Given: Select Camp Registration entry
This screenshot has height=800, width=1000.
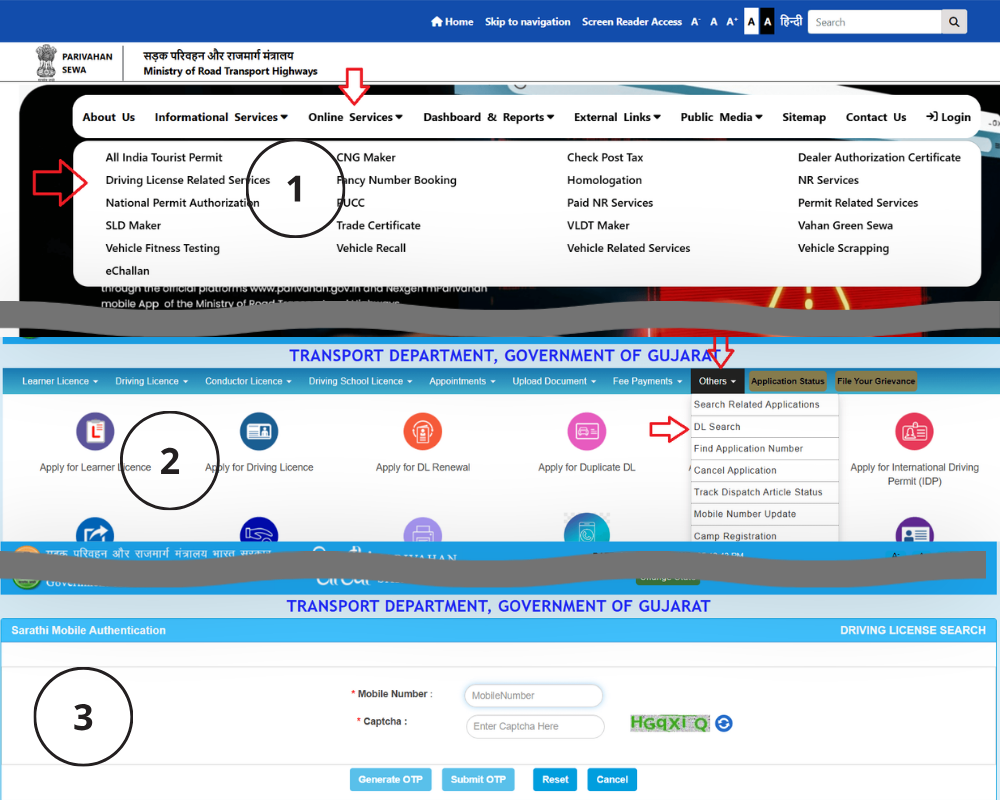Looking at the screenshot, I should [764, 535].
